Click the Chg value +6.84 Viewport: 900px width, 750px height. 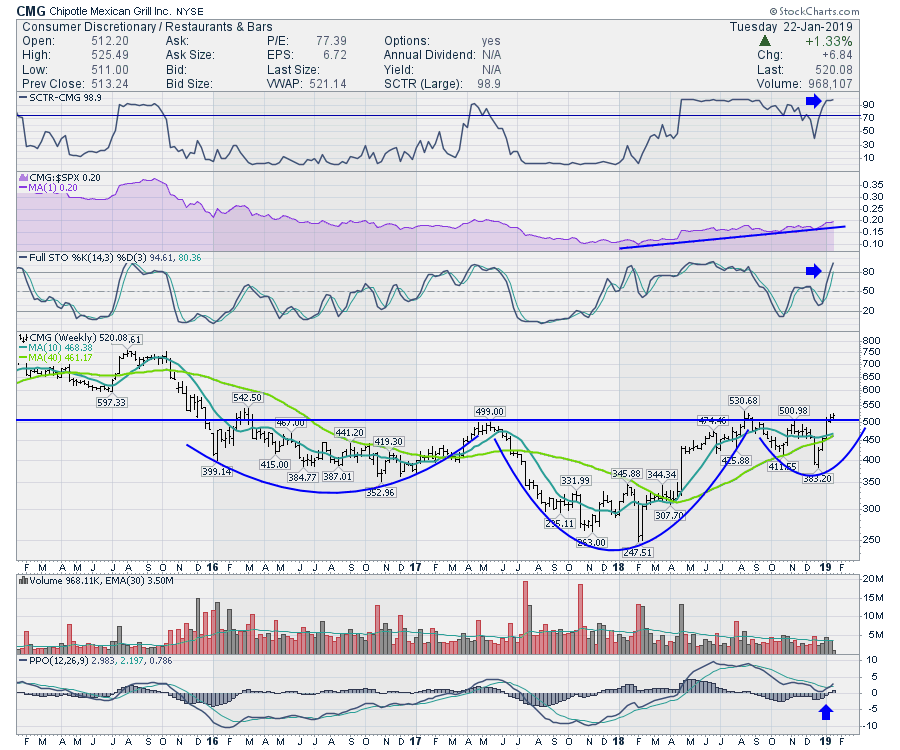837,55
